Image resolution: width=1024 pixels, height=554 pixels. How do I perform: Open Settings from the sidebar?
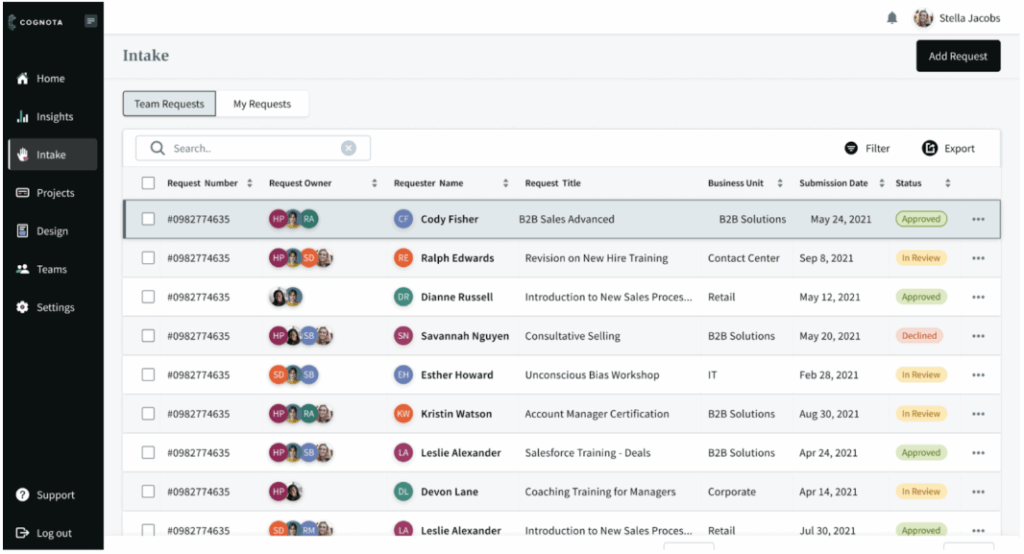pyautogui.click(x=55, y=307)
